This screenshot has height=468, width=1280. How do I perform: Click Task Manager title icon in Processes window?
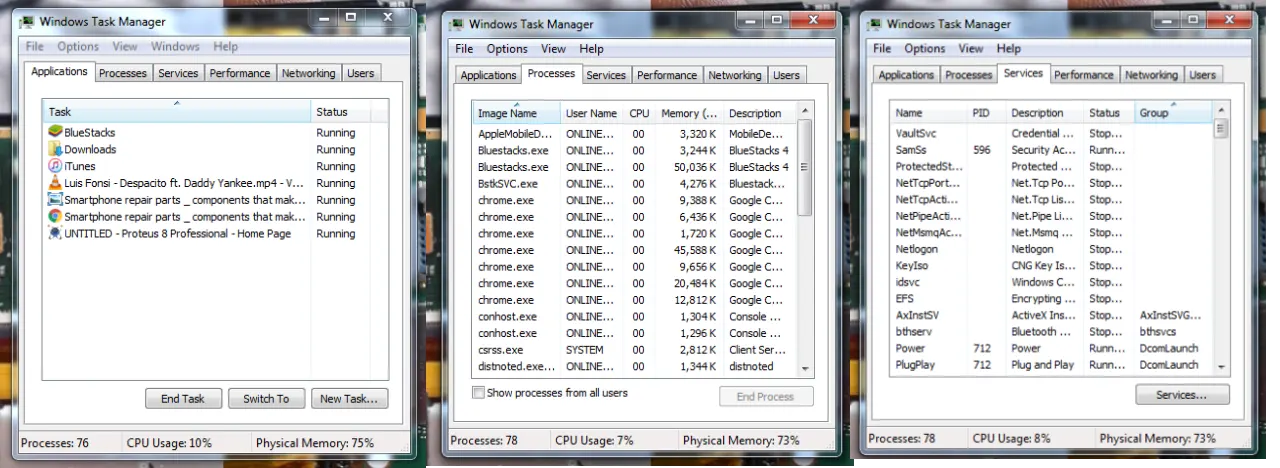456,23
